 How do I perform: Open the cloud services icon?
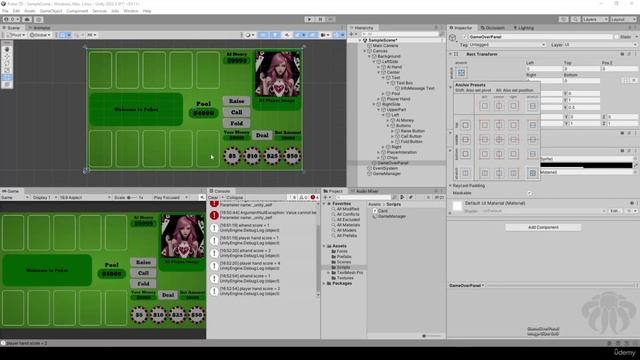click(x=27, y=19)
